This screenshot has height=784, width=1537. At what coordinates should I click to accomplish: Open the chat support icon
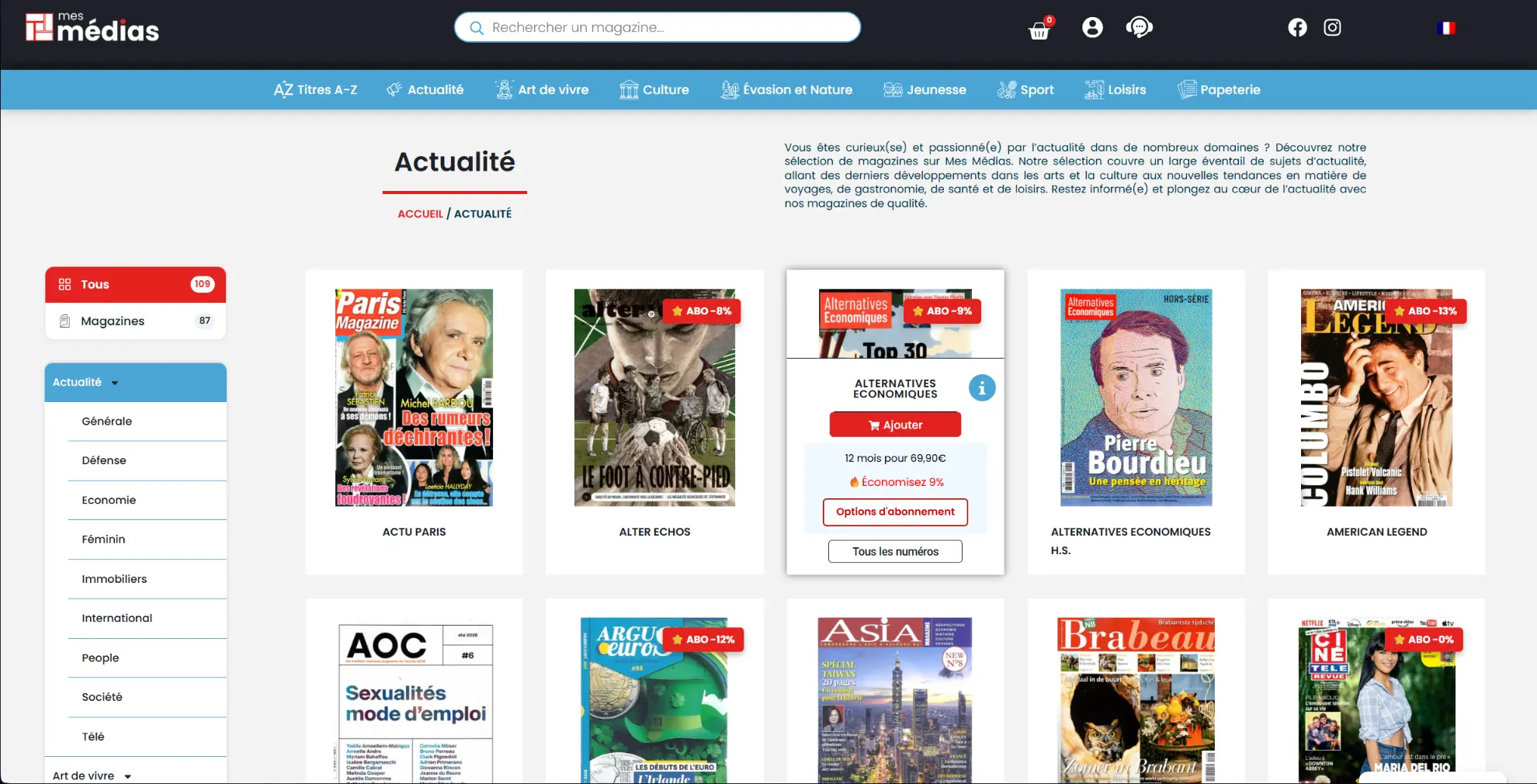(1139, 28)
